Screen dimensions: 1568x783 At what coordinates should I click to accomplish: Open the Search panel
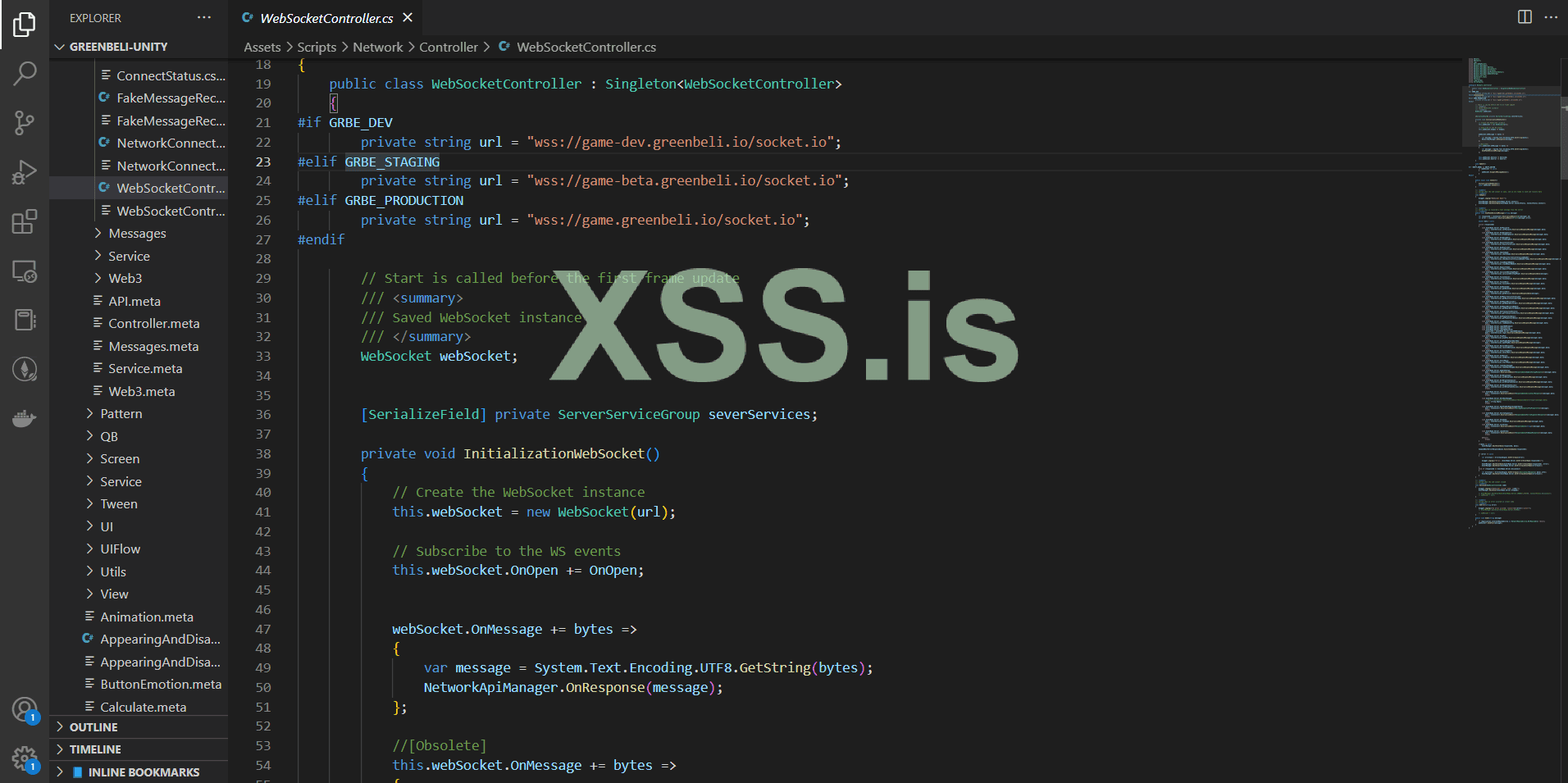(x=25, y=74)
